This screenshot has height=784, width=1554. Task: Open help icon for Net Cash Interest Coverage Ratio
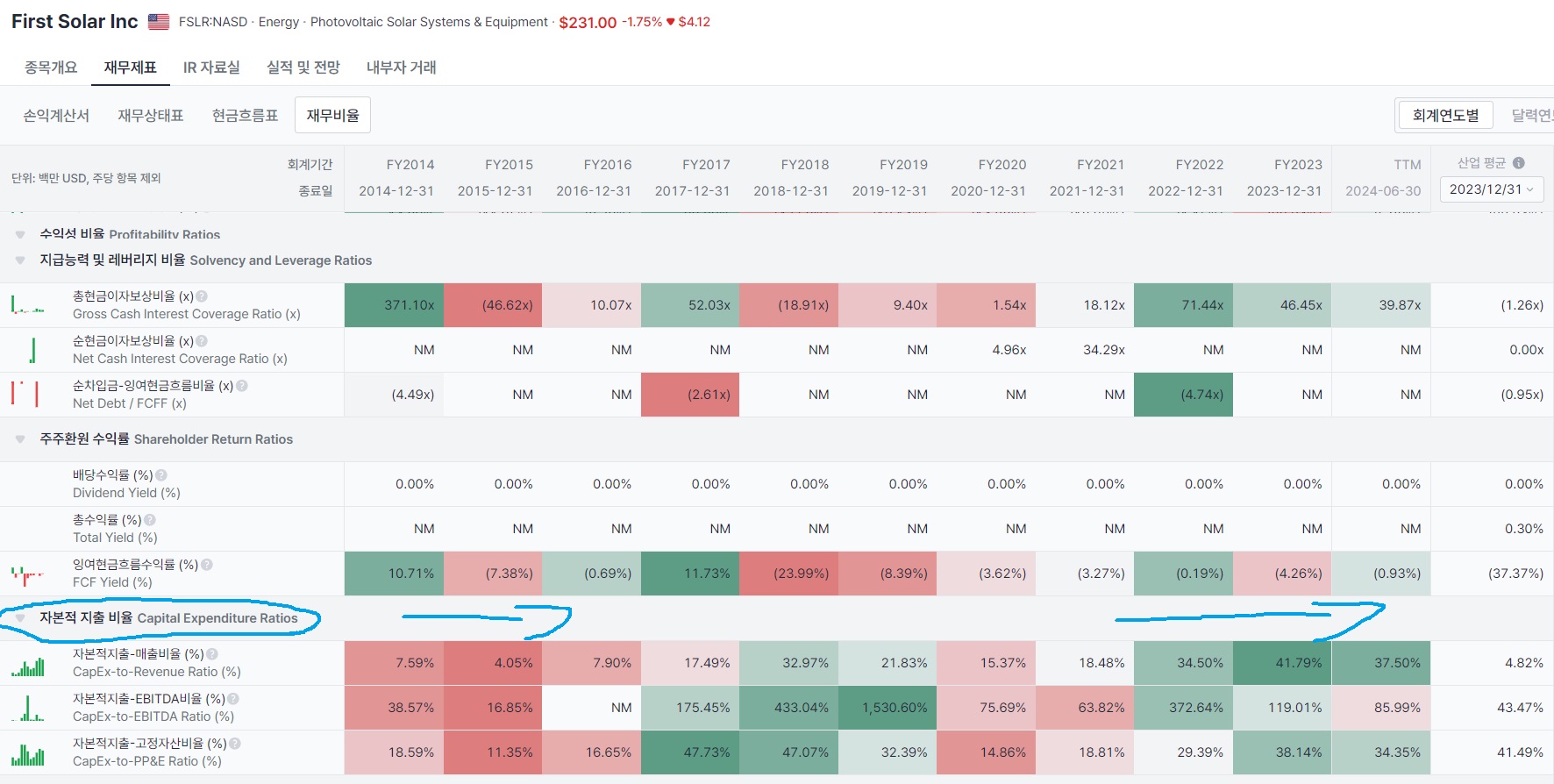tap(202, 341)
